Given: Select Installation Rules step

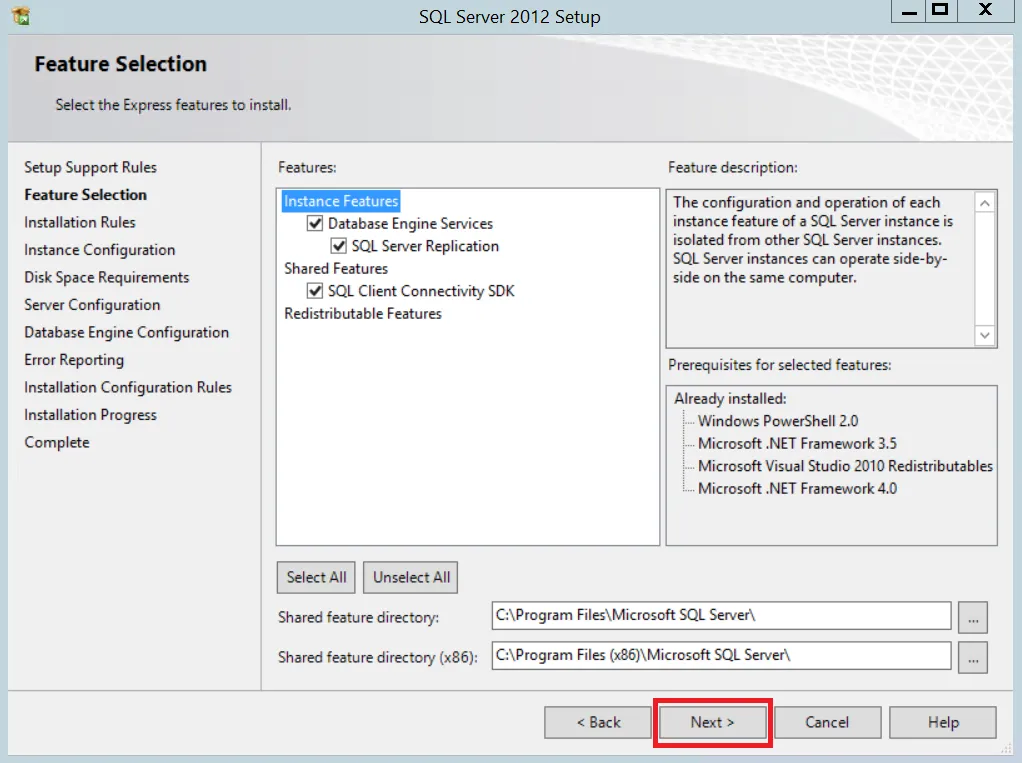Looking at the screenshot, I should (80, 222).
